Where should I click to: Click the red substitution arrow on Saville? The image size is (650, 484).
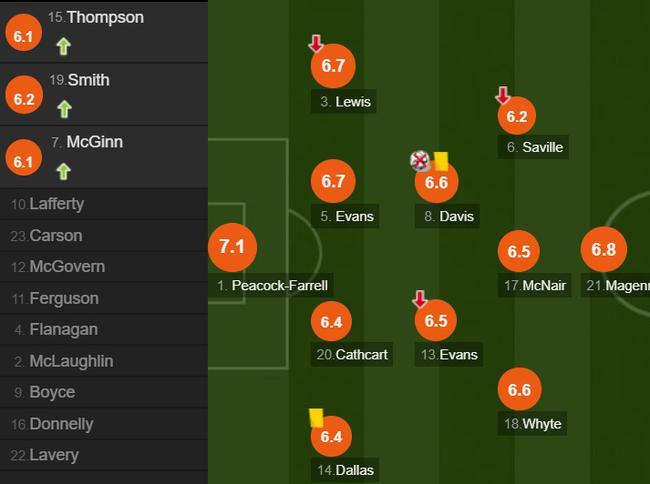503,95
